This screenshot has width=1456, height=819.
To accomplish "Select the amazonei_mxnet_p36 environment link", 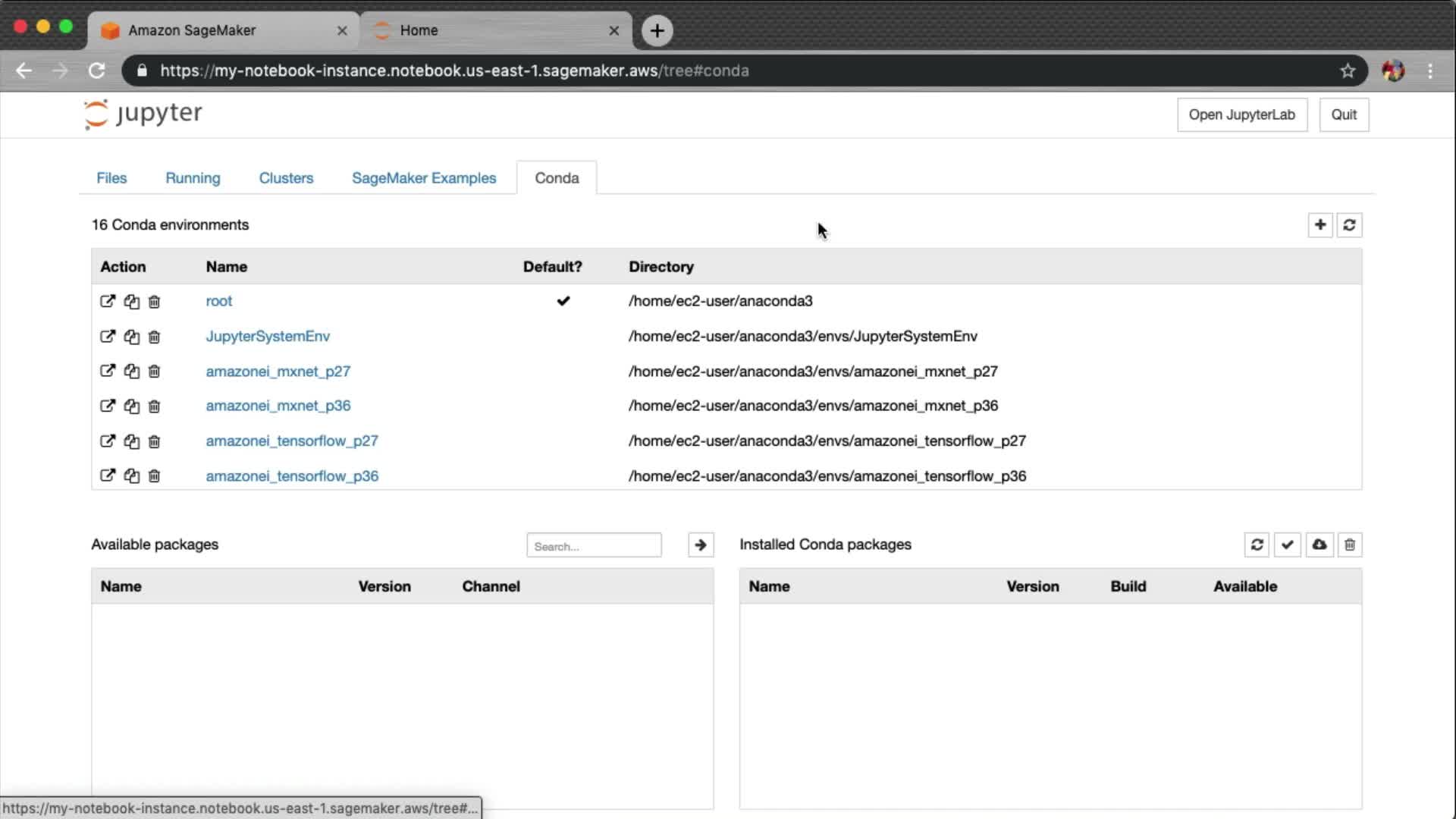I will pyautogui.click(x=278, y=406).
